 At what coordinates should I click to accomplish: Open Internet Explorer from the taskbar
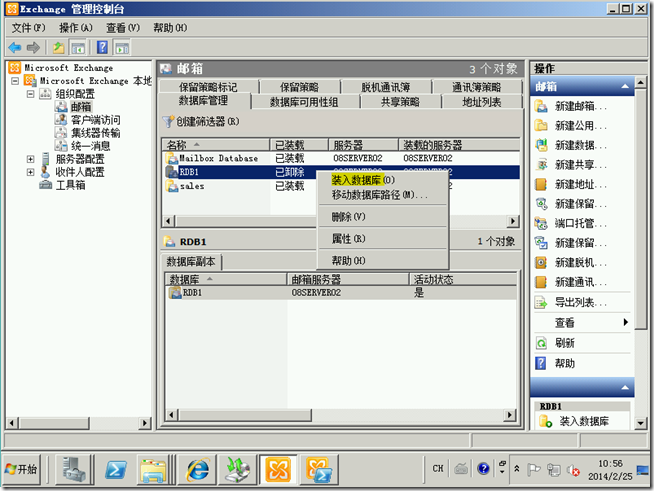click(x=197, y=470)
